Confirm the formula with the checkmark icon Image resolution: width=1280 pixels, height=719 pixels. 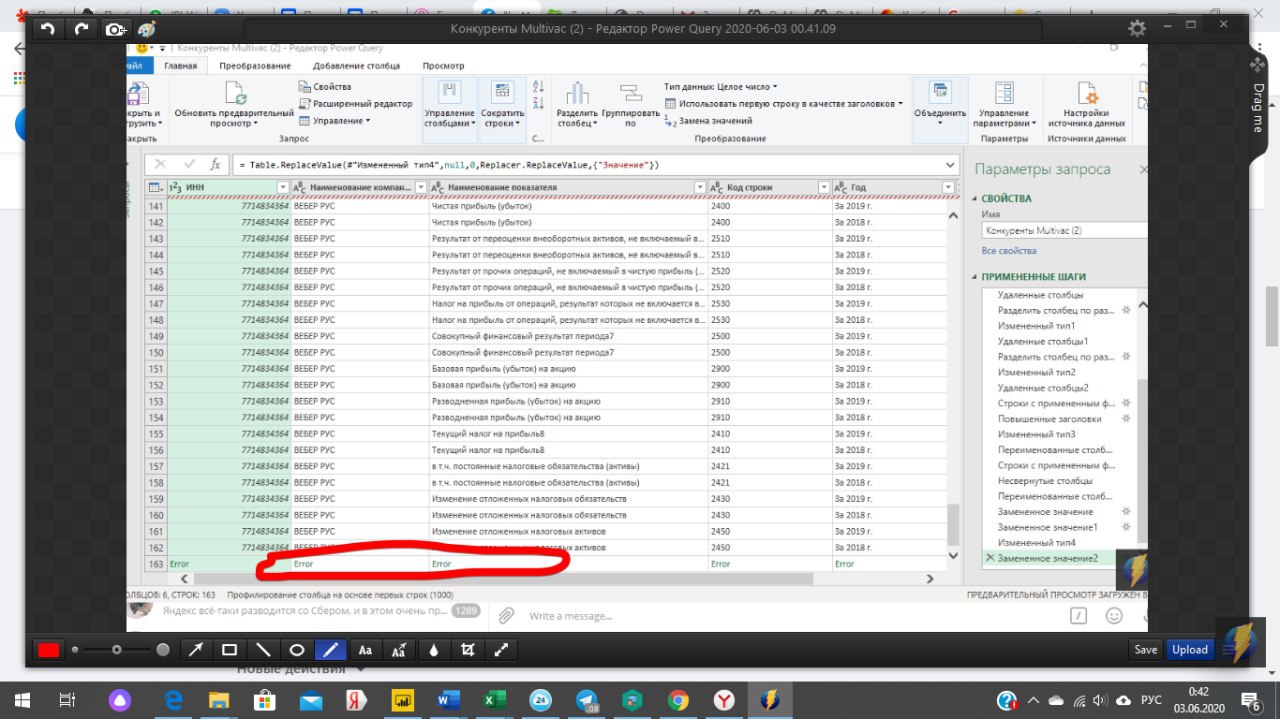pyautogui.click(x=189, y=164)
